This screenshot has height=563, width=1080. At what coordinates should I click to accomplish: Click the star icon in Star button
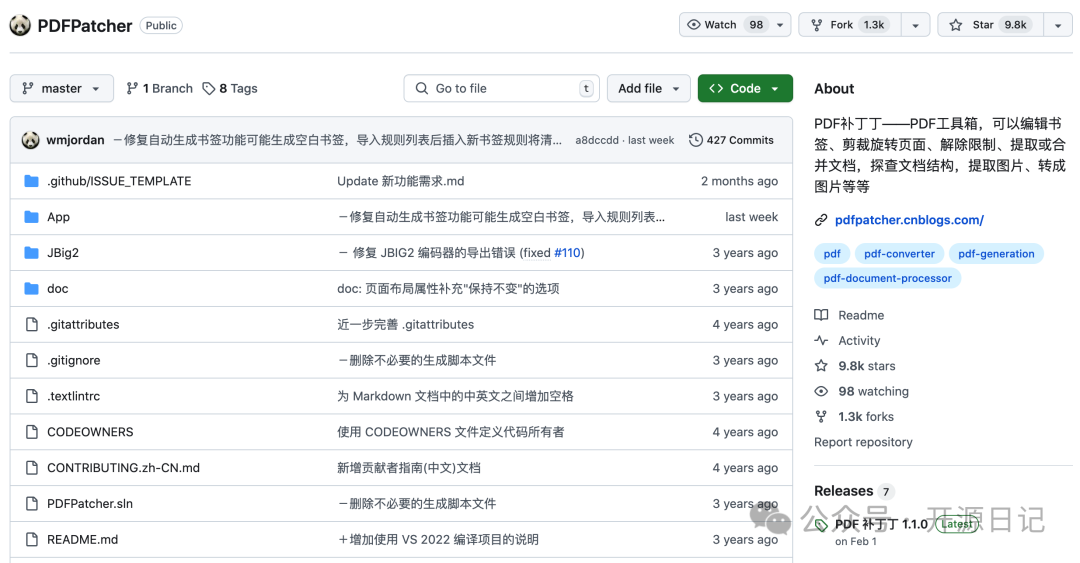(955, 25)
